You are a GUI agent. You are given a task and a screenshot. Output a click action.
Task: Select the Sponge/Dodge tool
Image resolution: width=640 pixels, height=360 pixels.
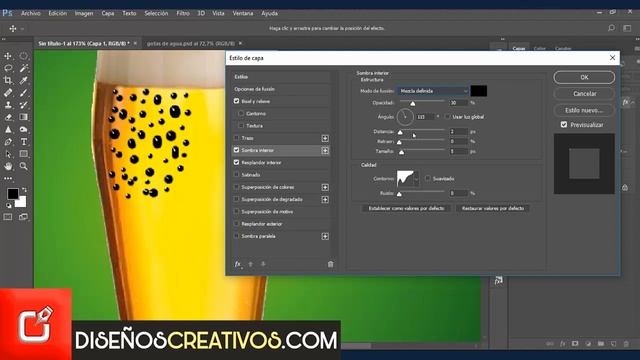24,129
